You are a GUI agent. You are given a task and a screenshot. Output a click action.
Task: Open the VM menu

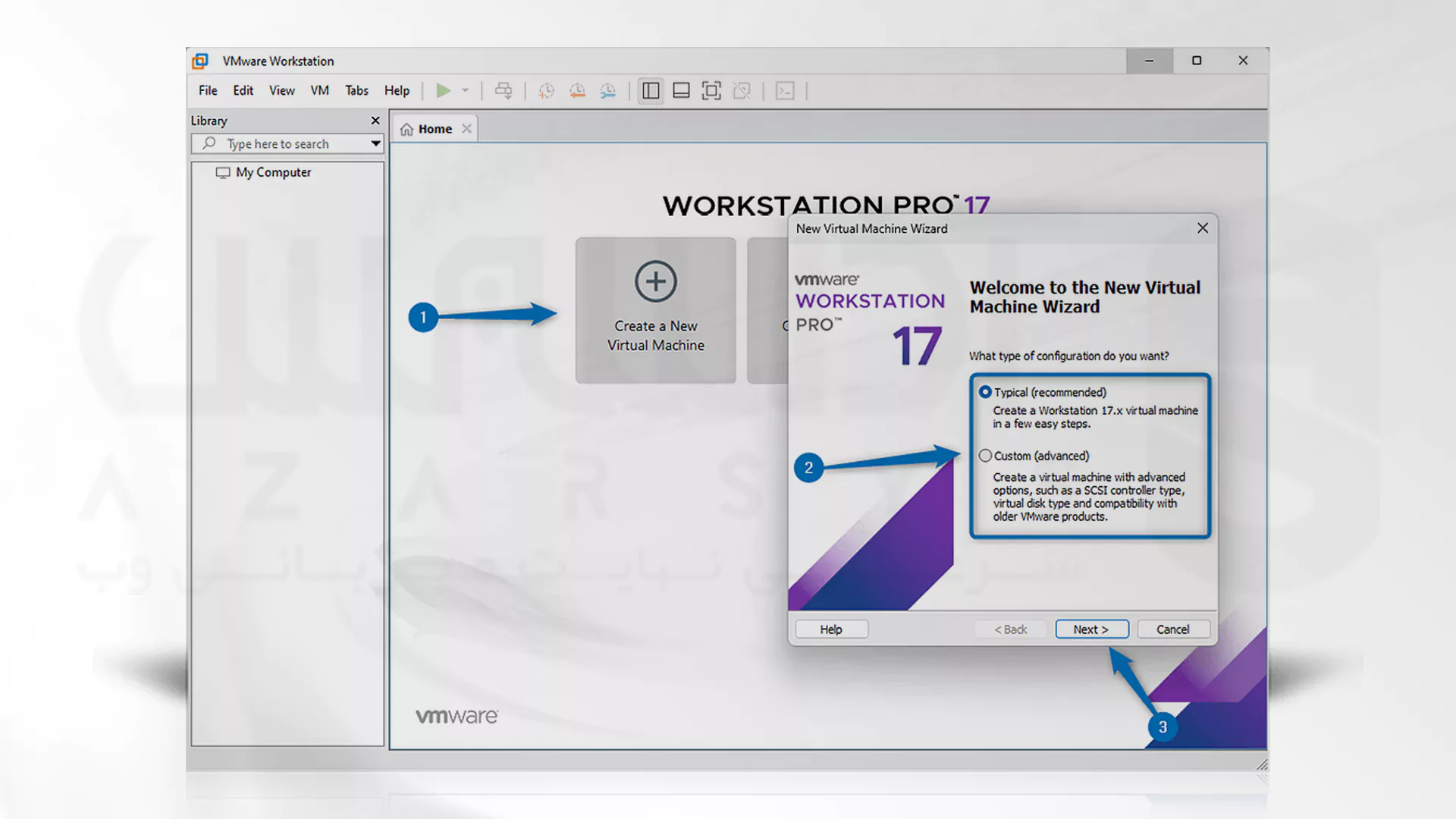coord(319,90)
